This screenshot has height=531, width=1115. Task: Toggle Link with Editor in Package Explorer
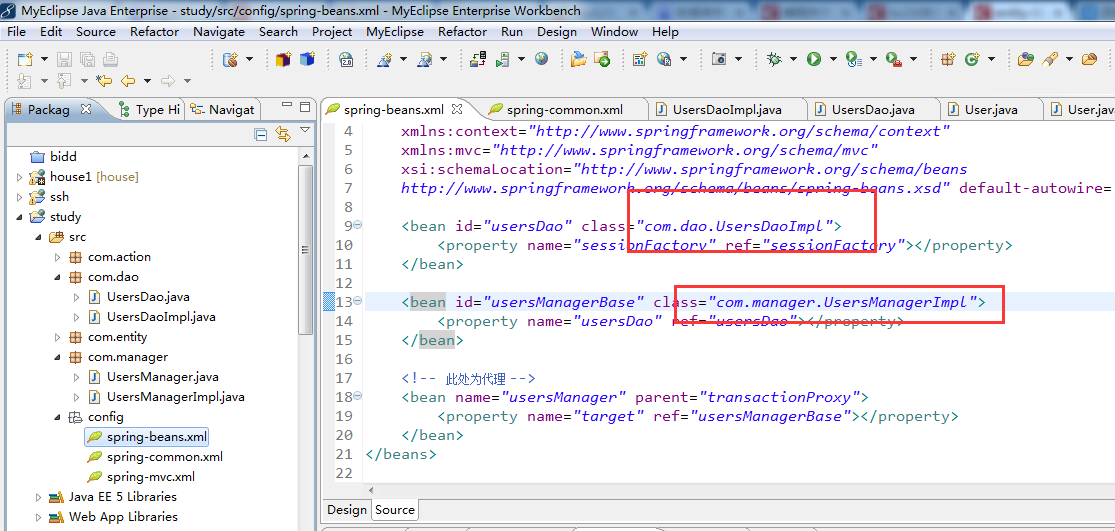pyautogui.click(x=283, y=134)
